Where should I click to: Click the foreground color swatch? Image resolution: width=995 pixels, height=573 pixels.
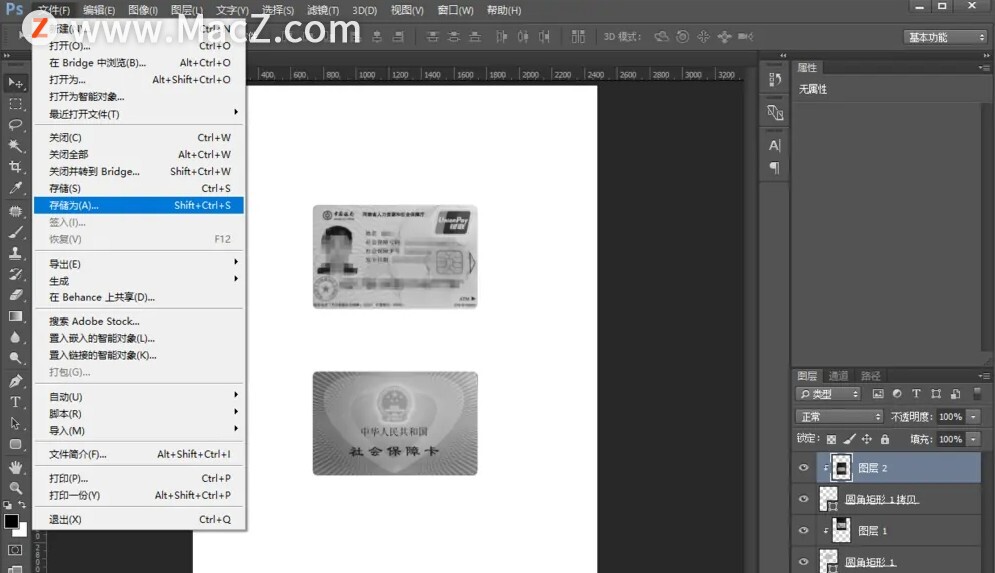[x=11, y=521]
